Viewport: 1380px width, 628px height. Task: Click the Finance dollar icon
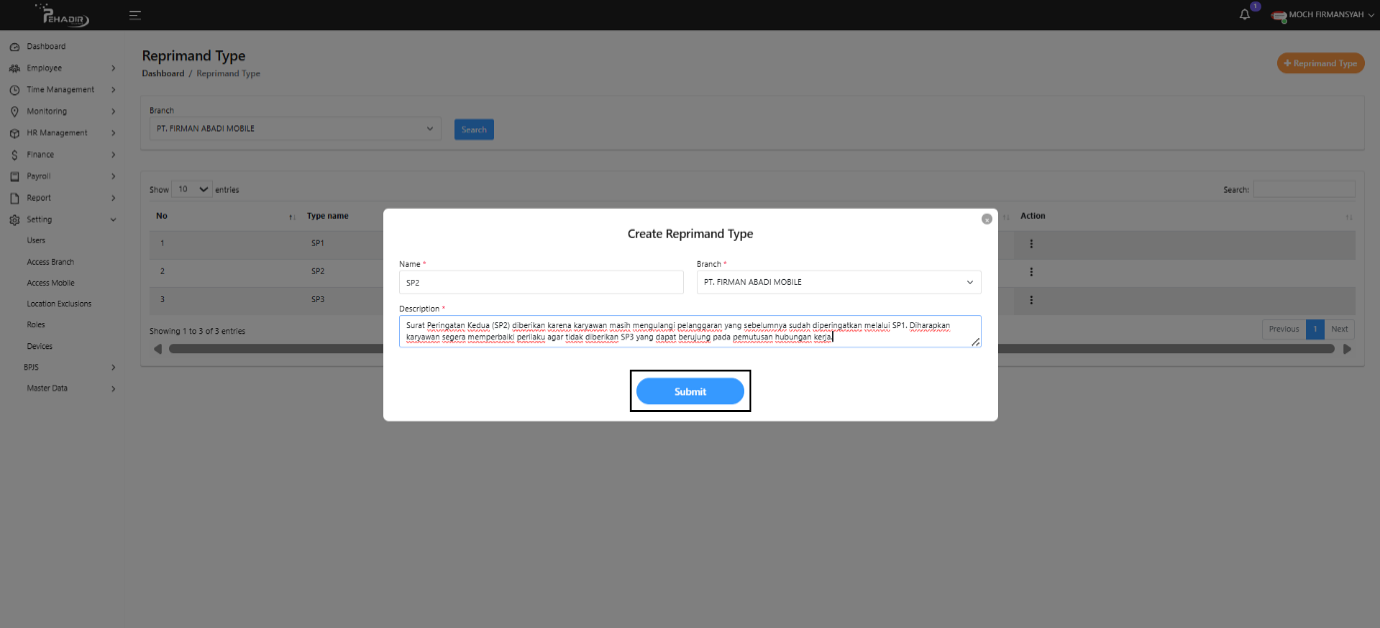[x=14, y=154]
